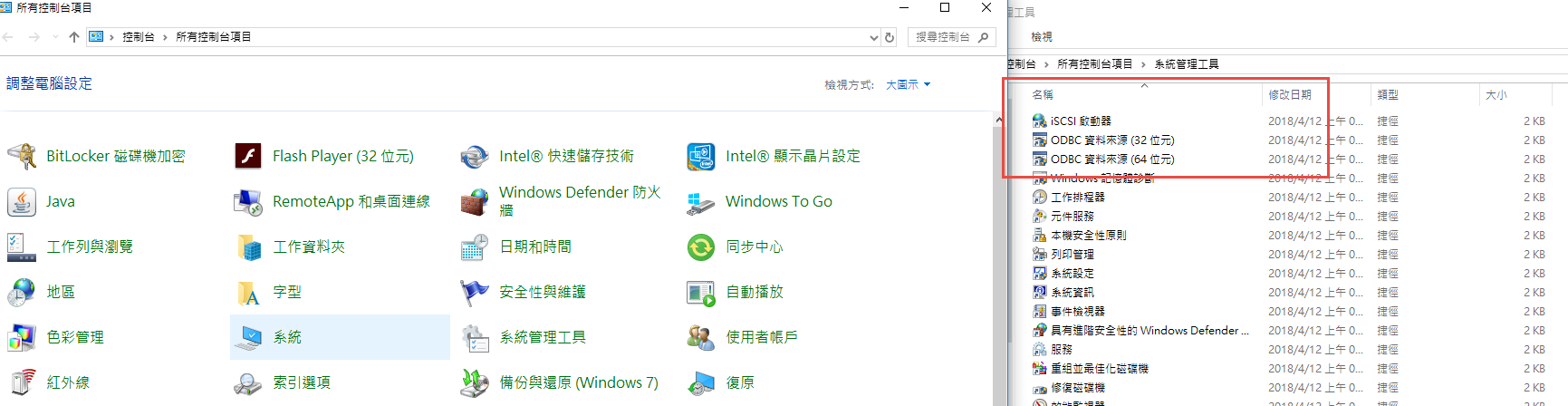1568x406 pixels.
Task: Select the iSCSI 啟動器 shortcut
Action: [1080, 121]
